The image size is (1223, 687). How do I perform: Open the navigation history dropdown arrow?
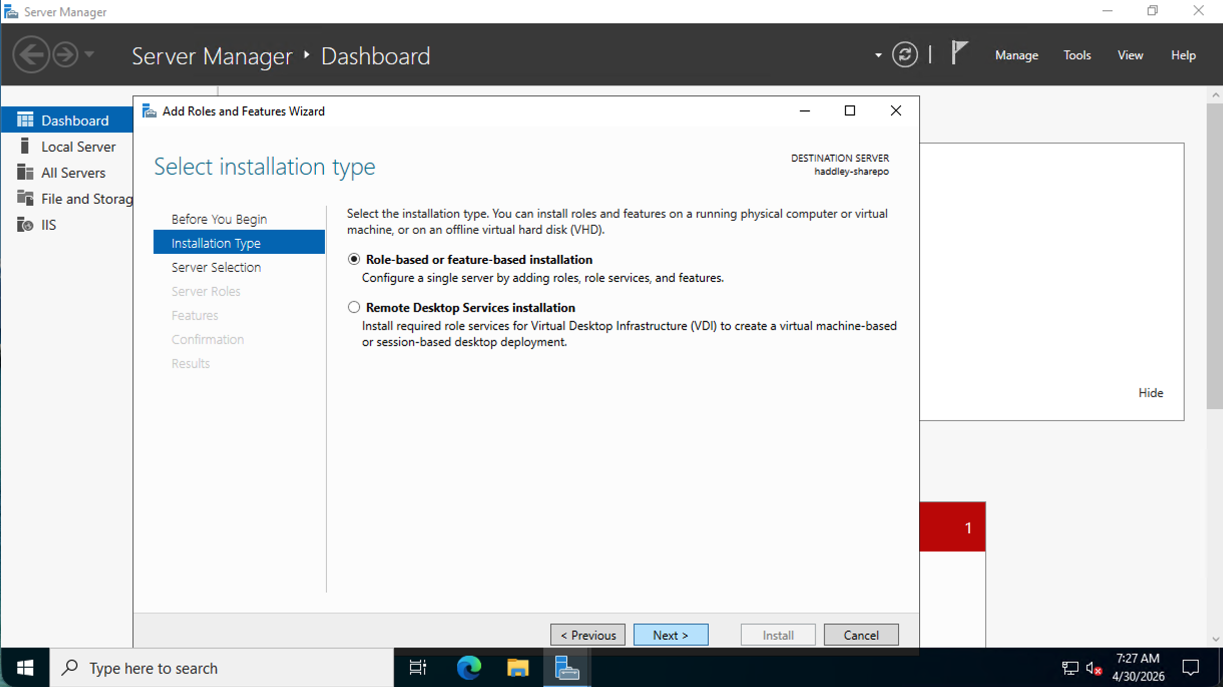[x=89, y=55]
